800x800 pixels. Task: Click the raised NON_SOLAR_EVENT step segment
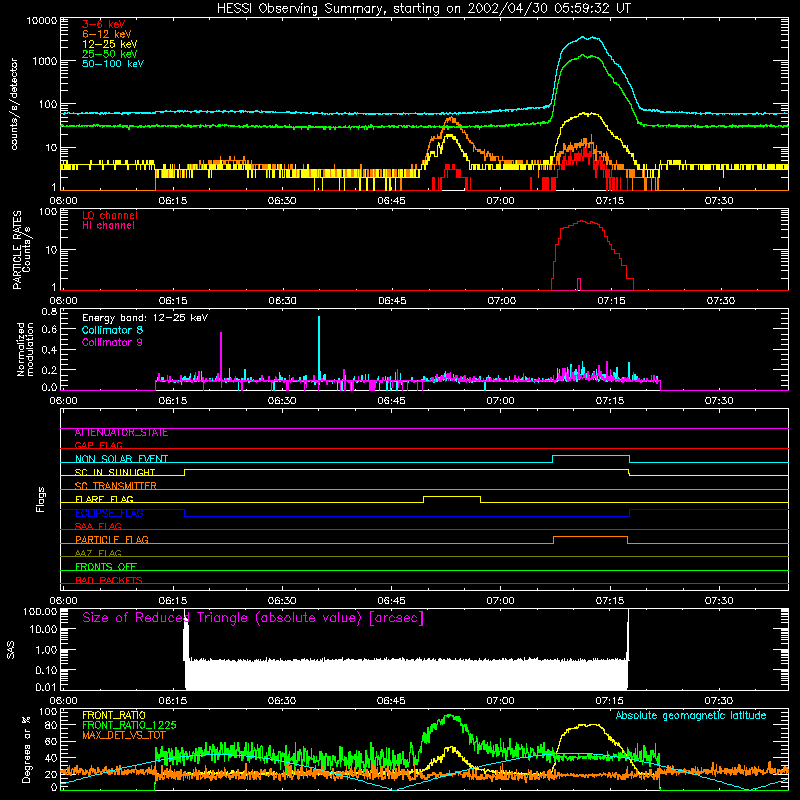point(591,456)
